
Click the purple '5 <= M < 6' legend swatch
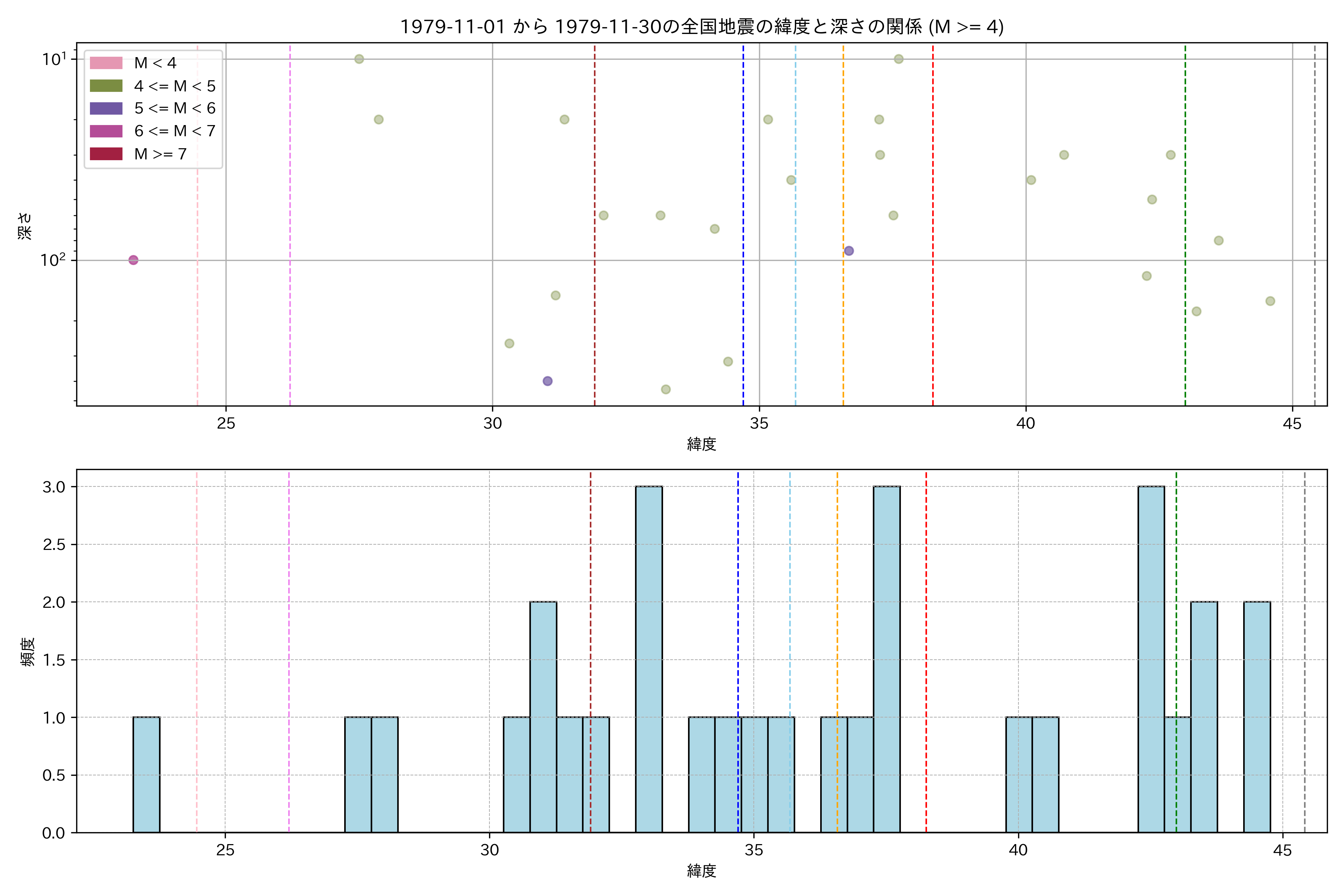click(106, 109)
